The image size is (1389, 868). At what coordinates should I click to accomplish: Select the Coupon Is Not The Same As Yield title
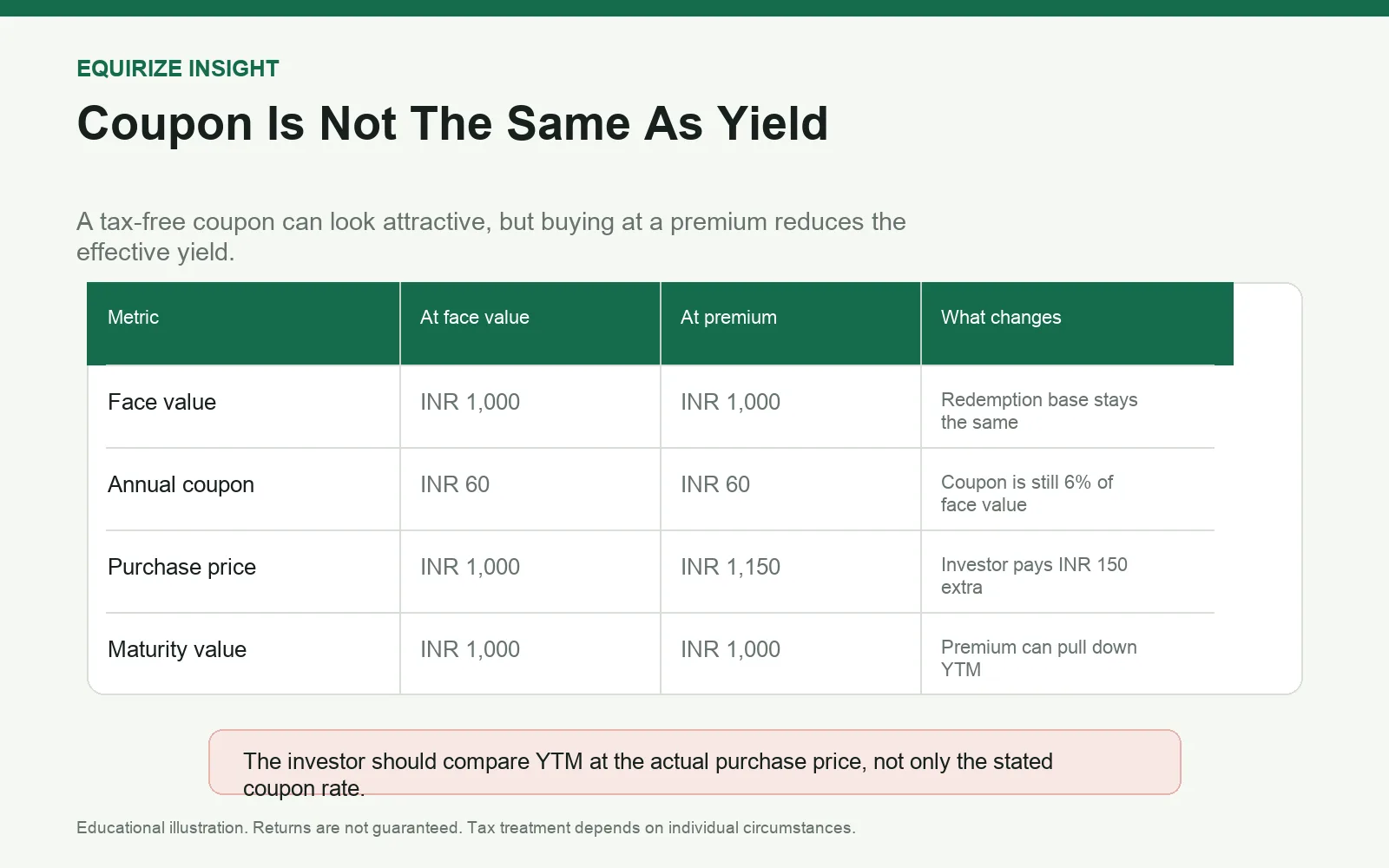coord(452,122)
